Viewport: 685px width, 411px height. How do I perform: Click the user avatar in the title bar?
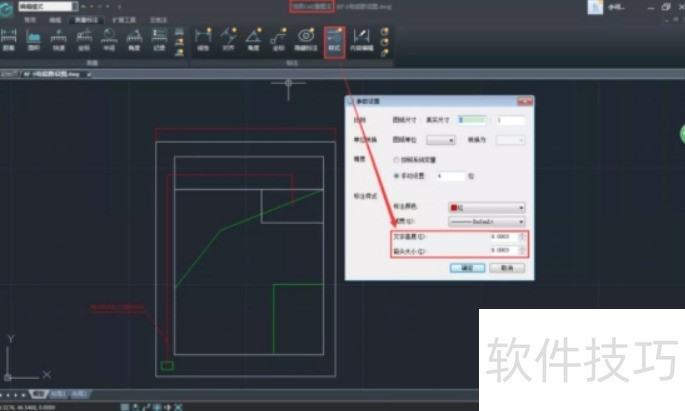(x=595, y=7)
